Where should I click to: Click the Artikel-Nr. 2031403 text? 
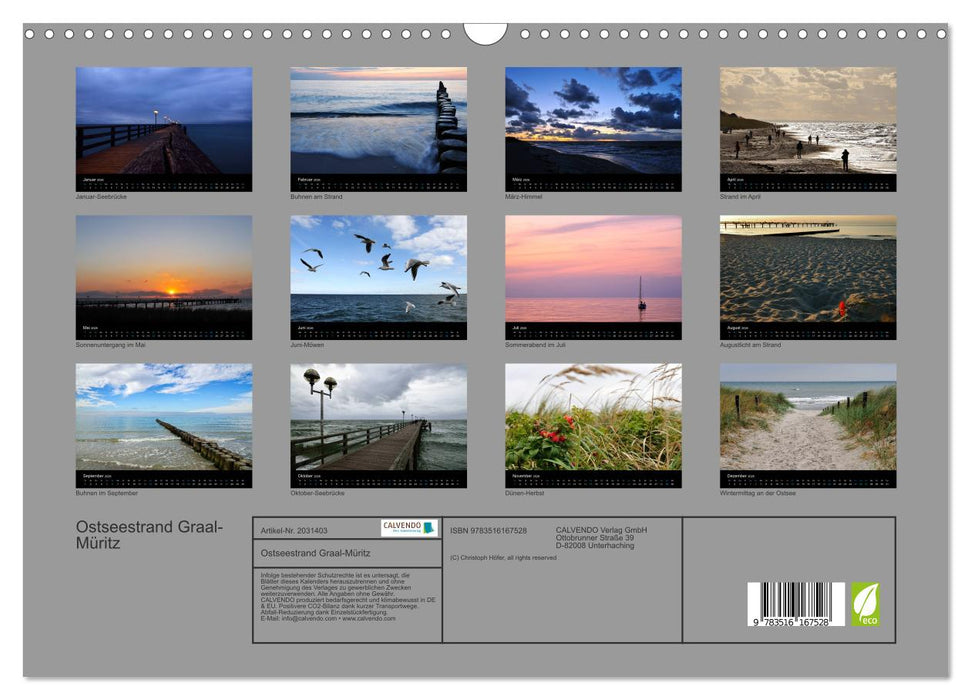pyautogui.click(x=295, y=530)
